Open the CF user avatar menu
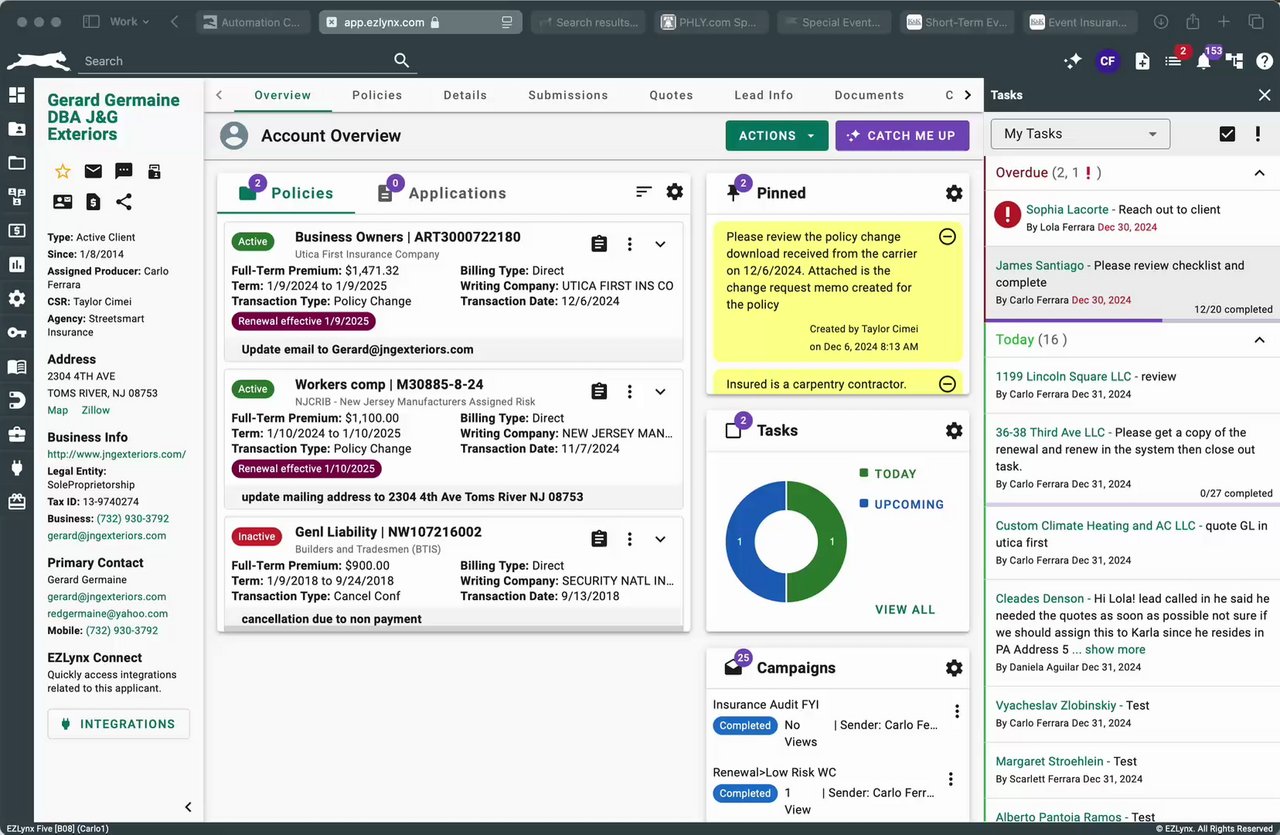 (1107, 61)
